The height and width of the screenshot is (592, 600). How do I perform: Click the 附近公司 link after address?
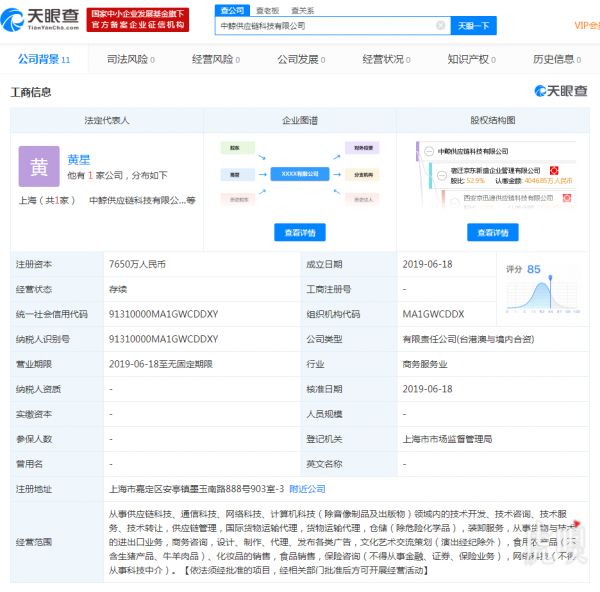click(x=307, y=489)
